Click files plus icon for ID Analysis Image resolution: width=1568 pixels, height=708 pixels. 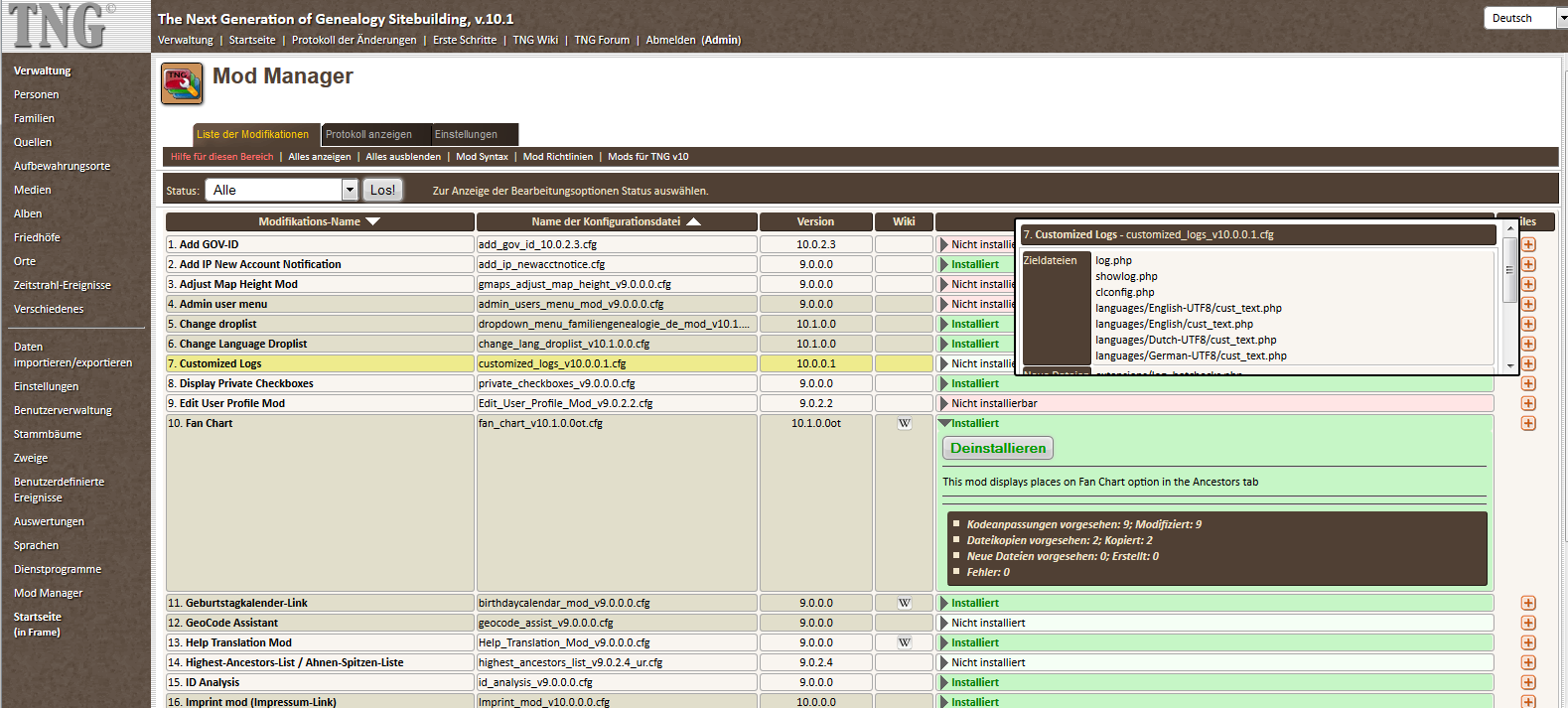(x=1528, y=682)
